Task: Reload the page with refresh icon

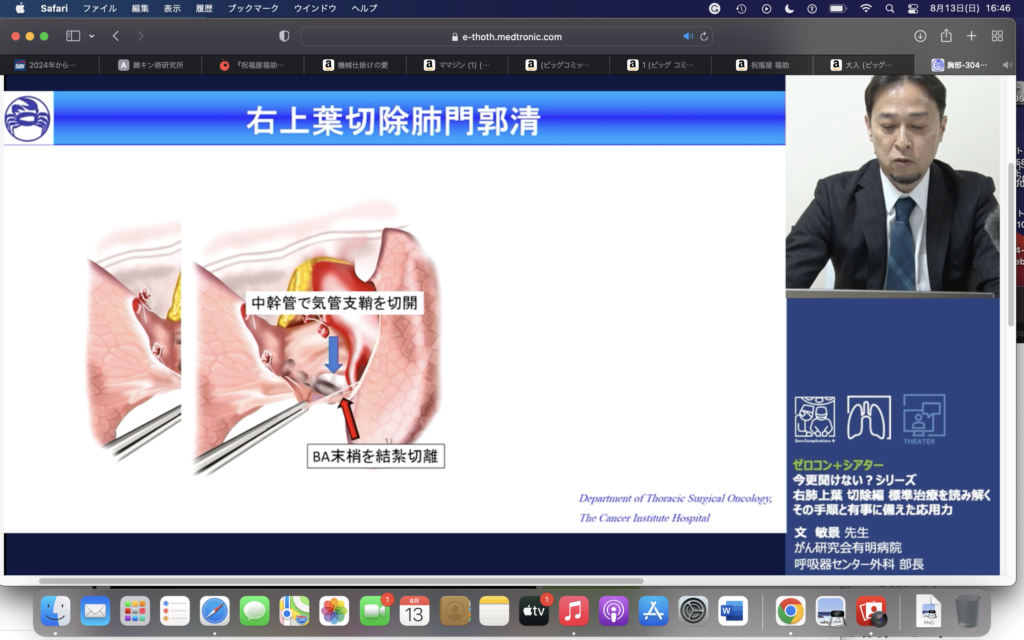Action: tap(705, 36)
